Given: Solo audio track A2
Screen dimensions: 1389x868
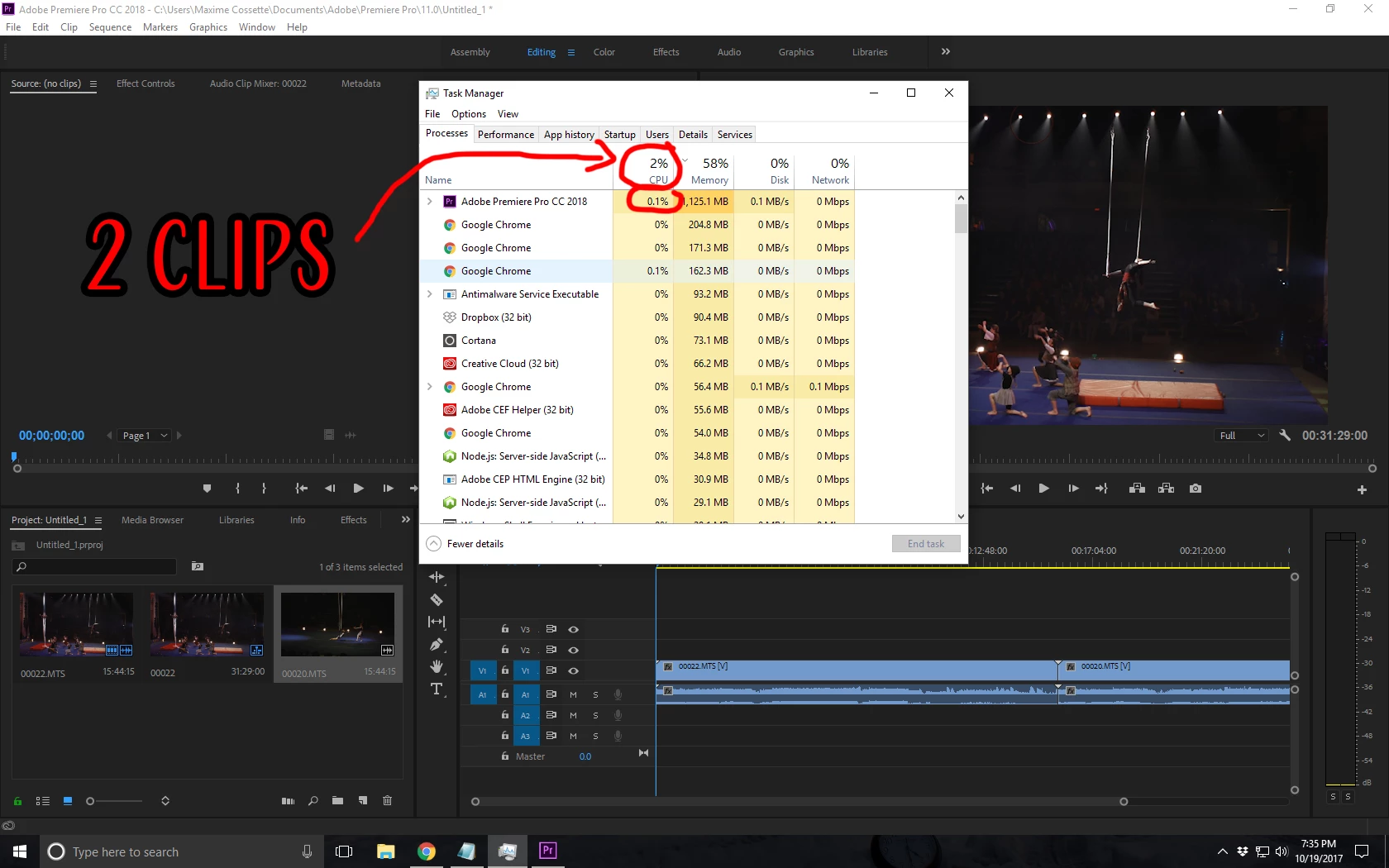Looking at the screenshot, I should coord(595,715).
